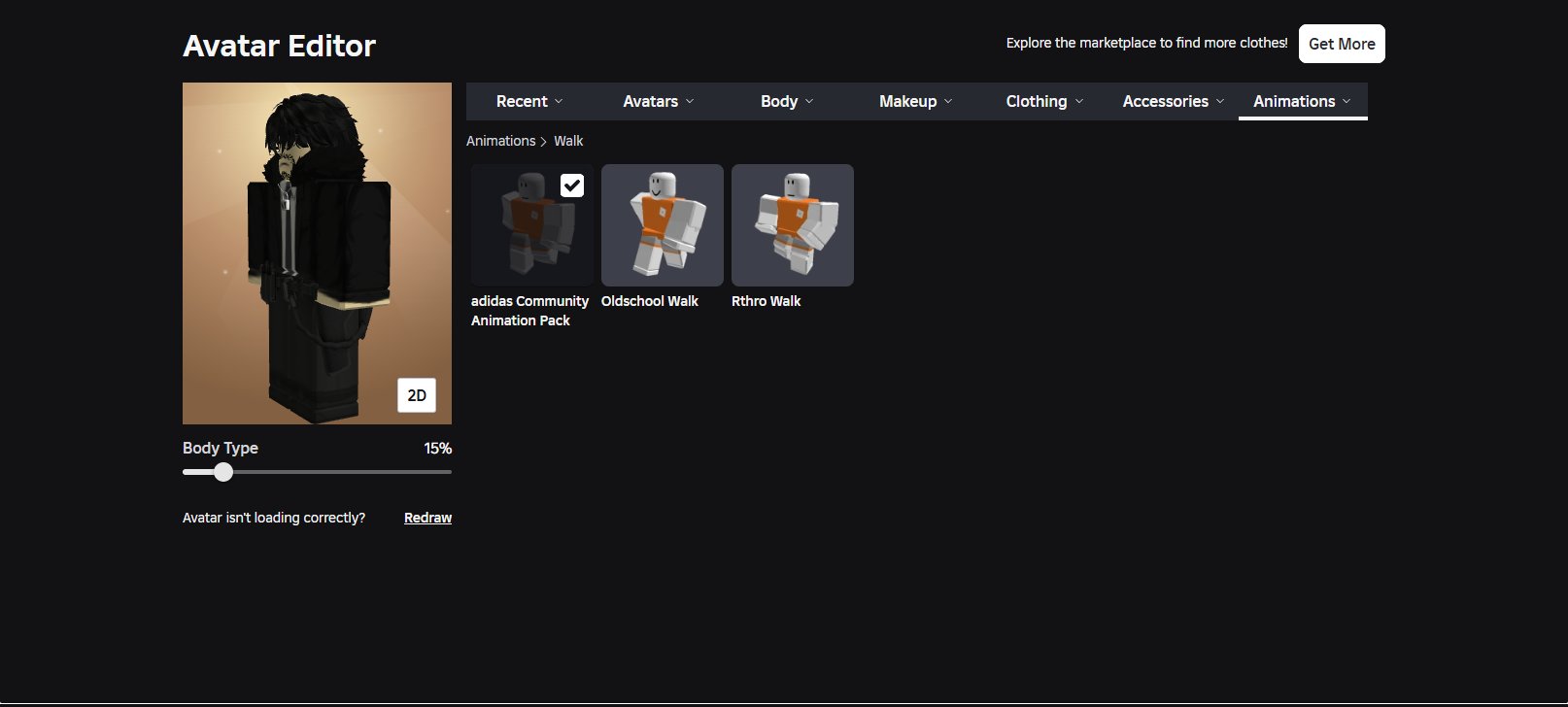The image size is (1568, 707).
Task: Click the Walk breadcrumb text
Action: click(568, 141)
